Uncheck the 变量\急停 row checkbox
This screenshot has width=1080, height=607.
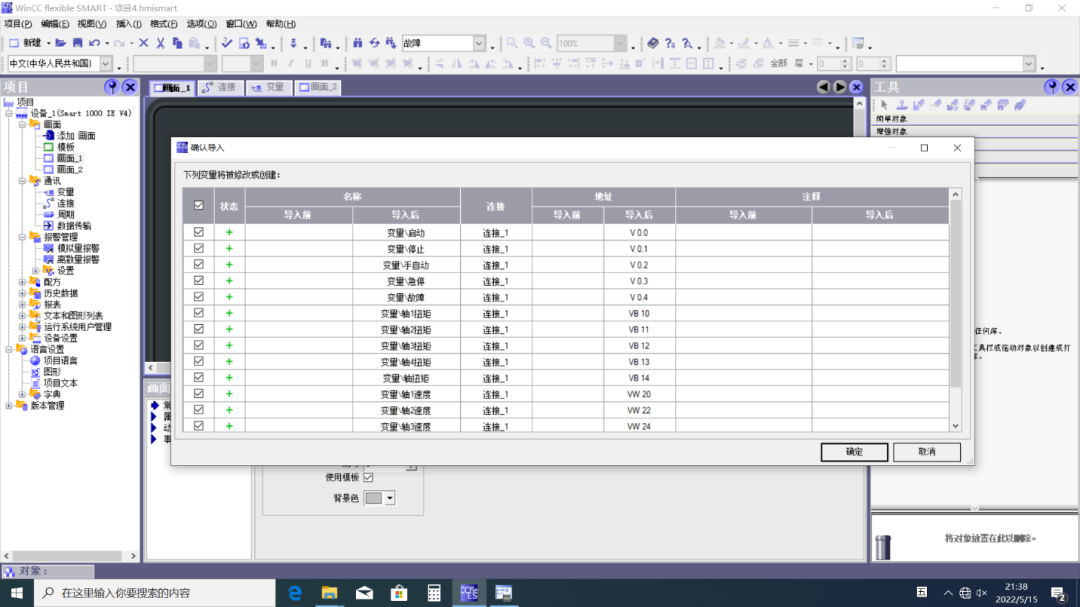pyautogui.click(x=198, y=280)
